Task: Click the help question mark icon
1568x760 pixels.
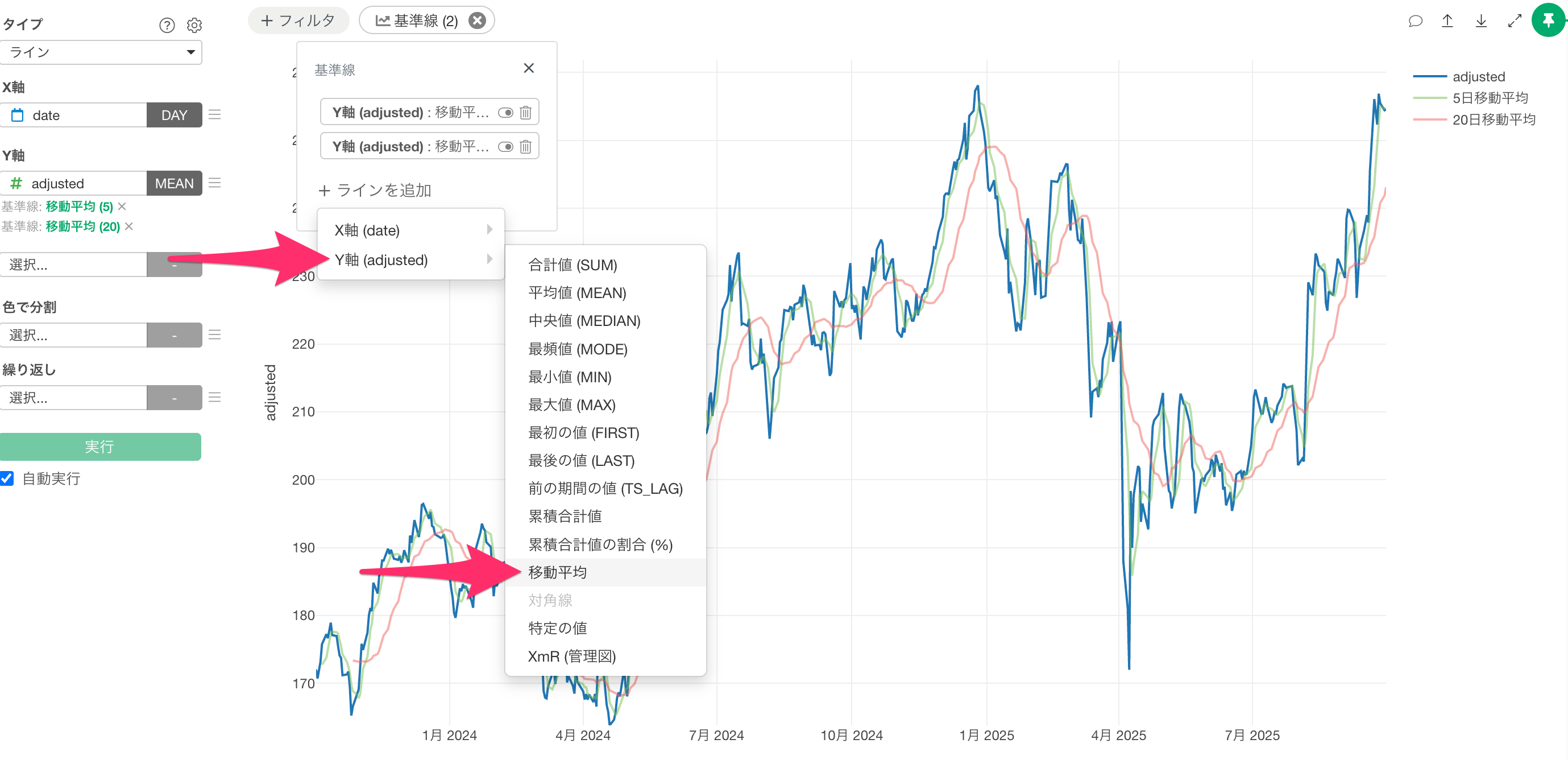Action: pos(167,25)
